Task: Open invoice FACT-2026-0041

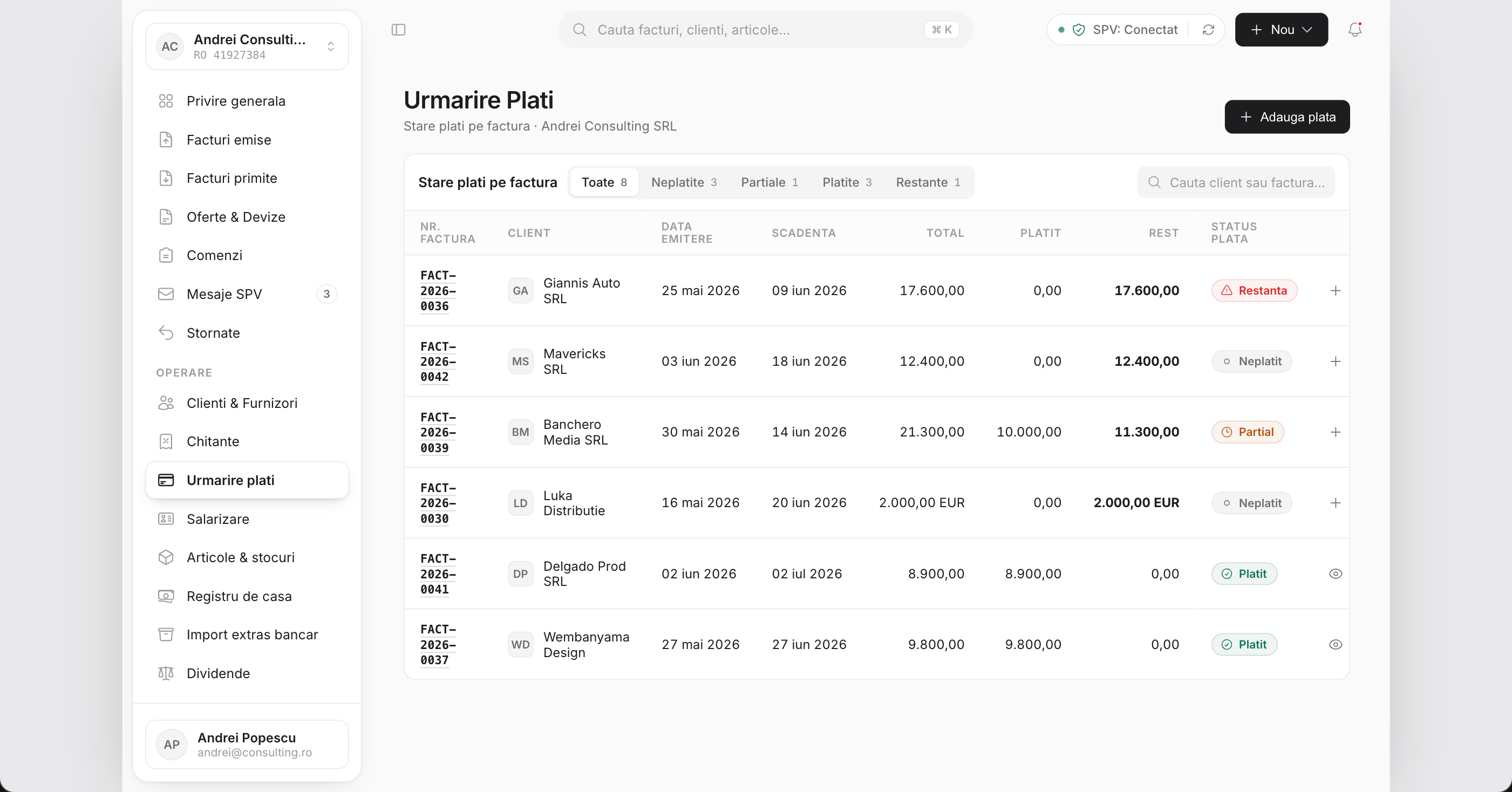Action: (438, 573)
